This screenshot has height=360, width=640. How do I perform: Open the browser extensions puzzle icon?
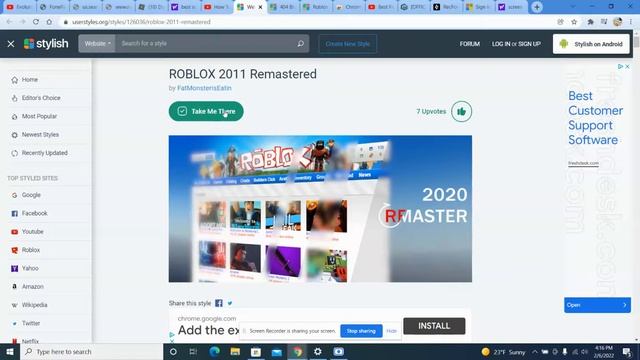[x=590, y=22]
